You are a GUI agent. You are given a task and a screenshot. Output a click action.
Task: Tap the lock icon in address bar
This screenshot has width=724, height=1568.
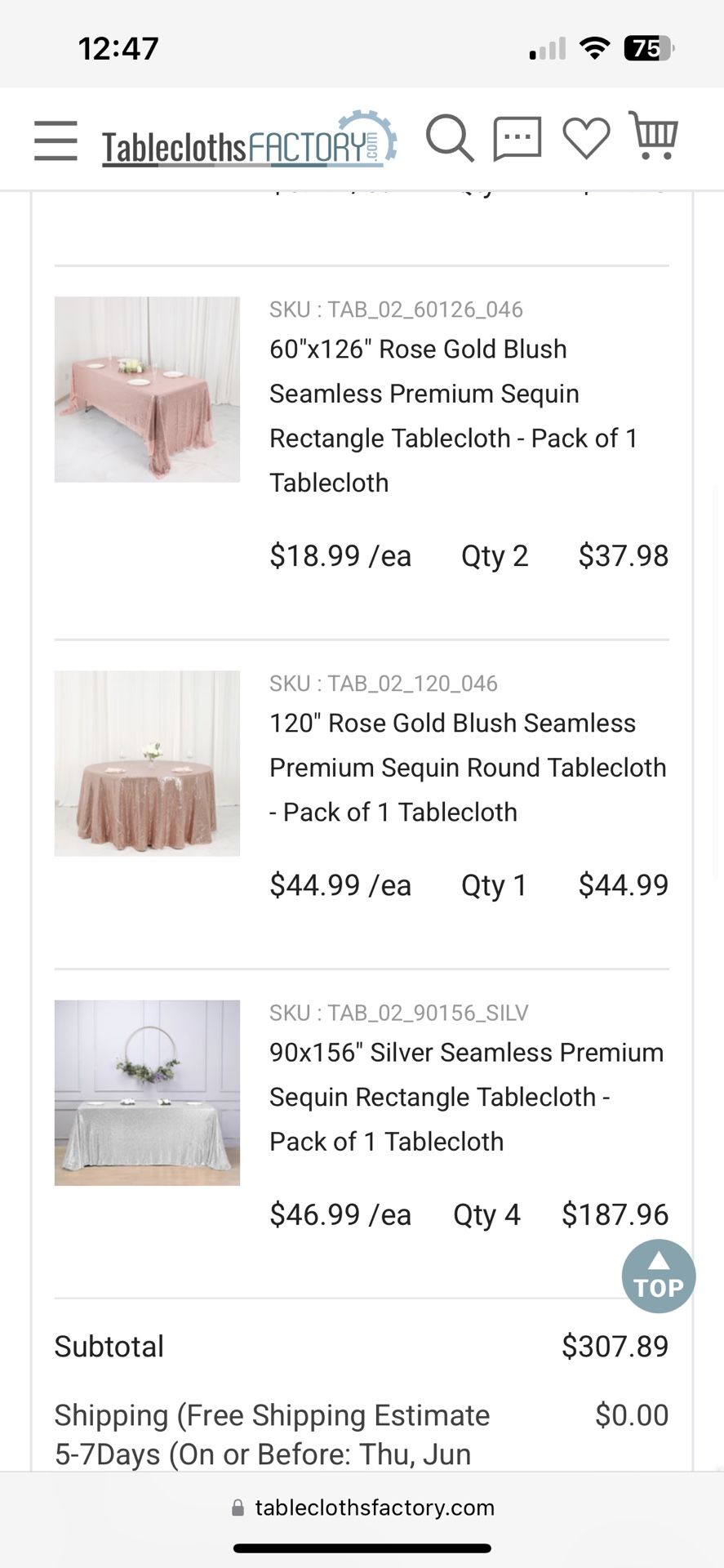pos(238,1508)
